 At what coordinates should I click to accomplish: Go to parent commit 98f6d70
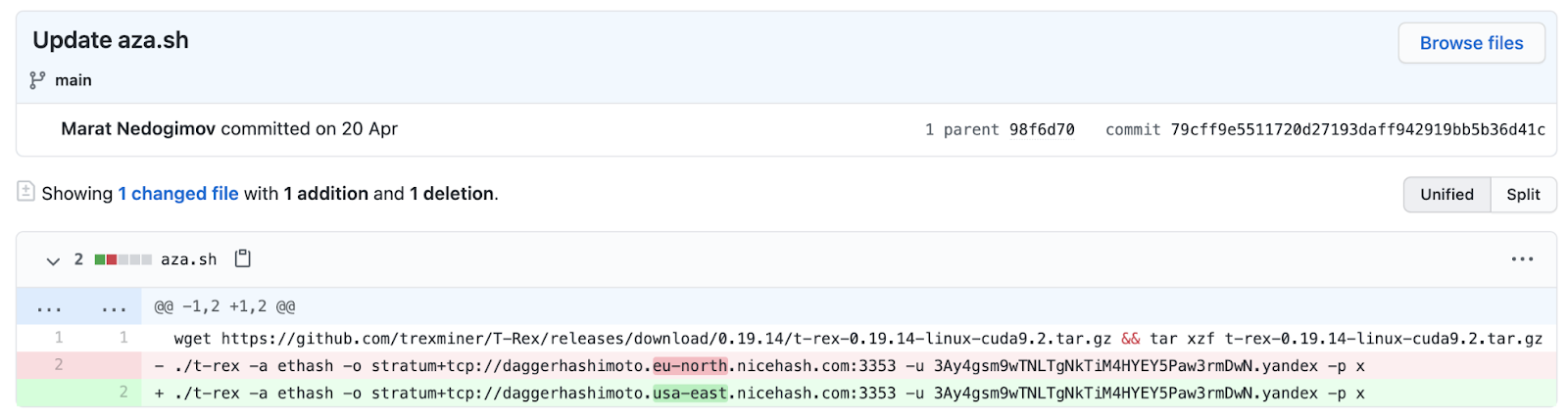[1042, 130]
